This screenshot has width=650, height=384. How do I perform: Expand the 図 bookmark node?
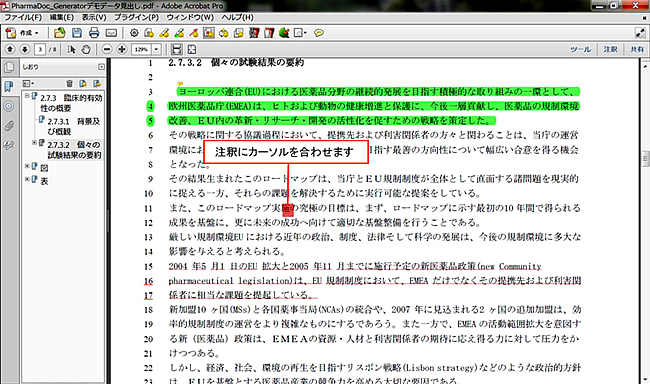click(27, 166)
